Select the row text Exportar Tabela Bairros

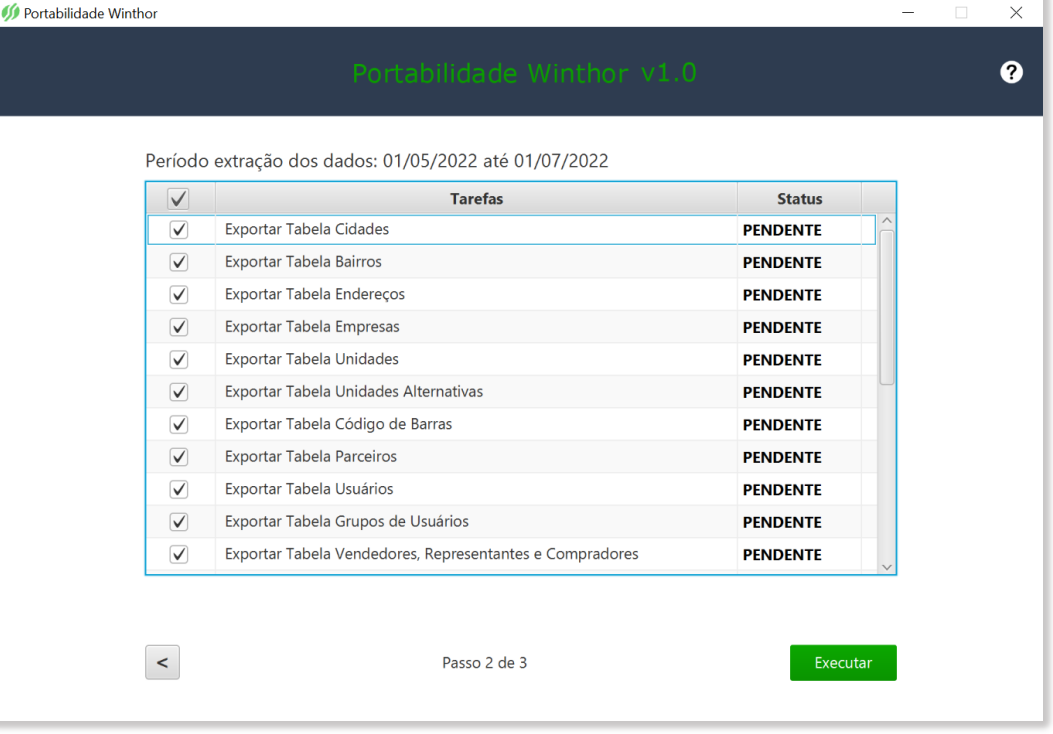click(303, 262)
